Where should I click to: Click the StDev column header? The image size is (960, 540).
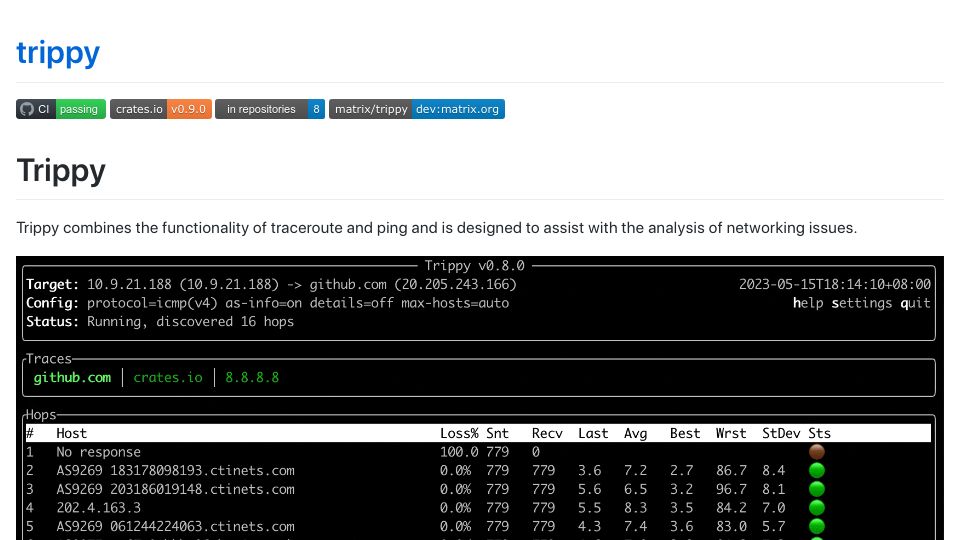coord(781,433)
